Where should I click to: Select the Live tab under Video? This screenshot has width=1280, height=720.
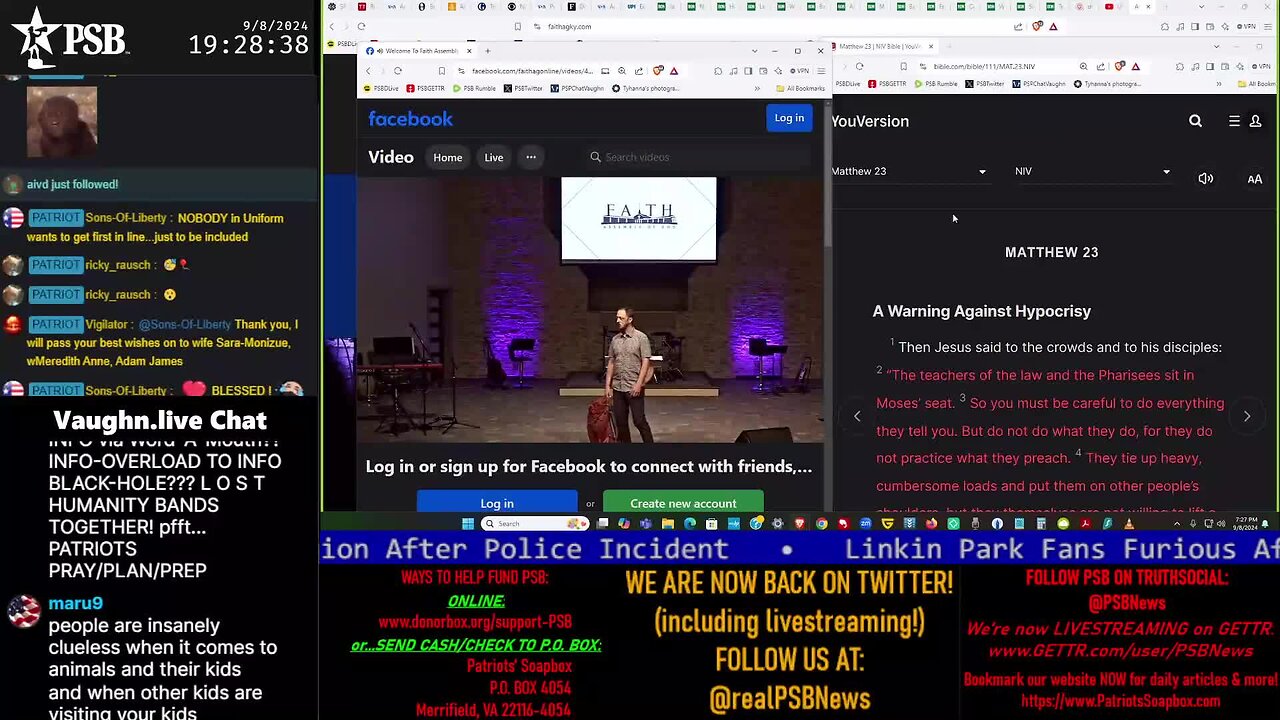(494, 157)
